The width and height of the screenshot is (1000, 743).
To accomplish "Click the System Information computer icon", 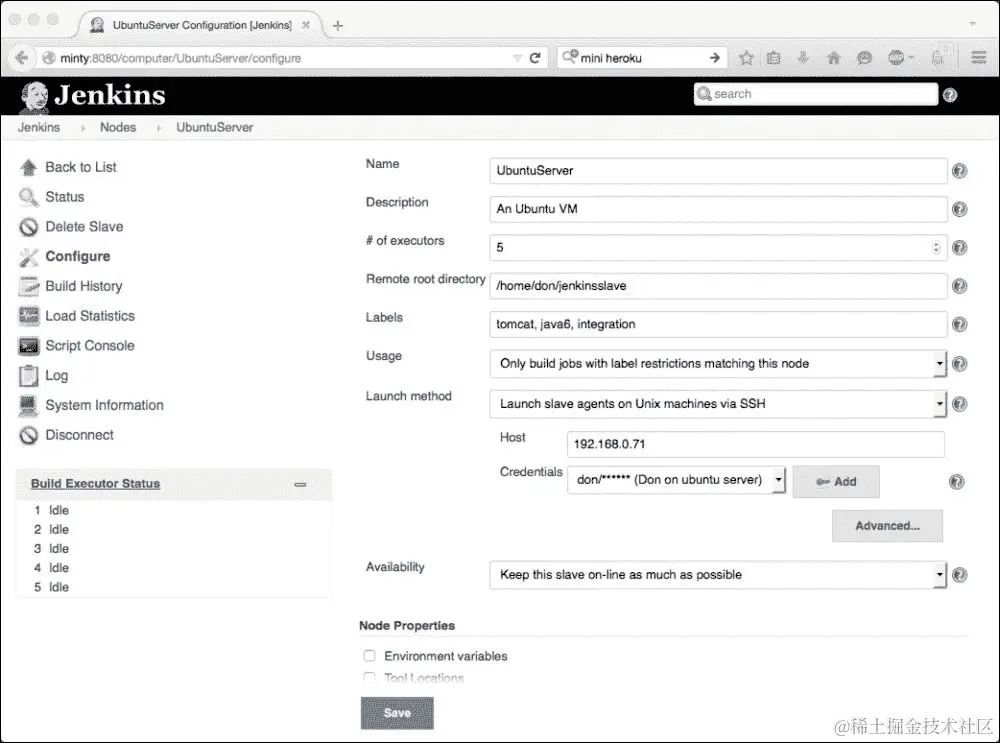I will pos(29,405).
